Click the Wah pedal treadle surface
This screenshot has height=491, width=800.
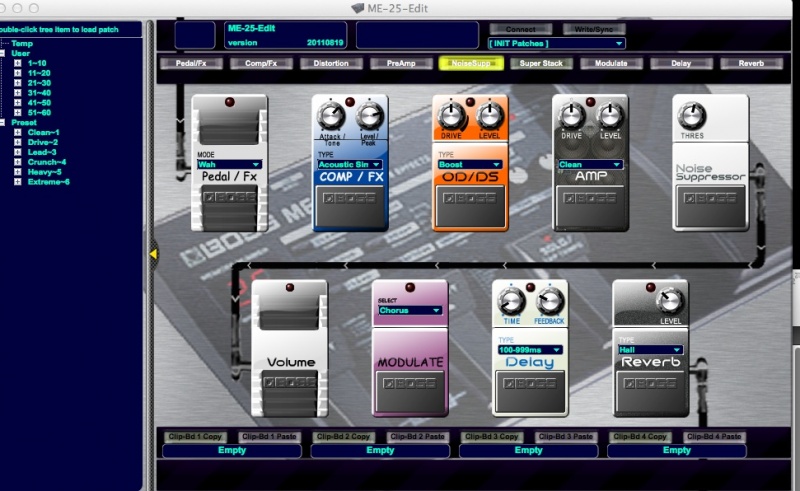click(230, 127)
